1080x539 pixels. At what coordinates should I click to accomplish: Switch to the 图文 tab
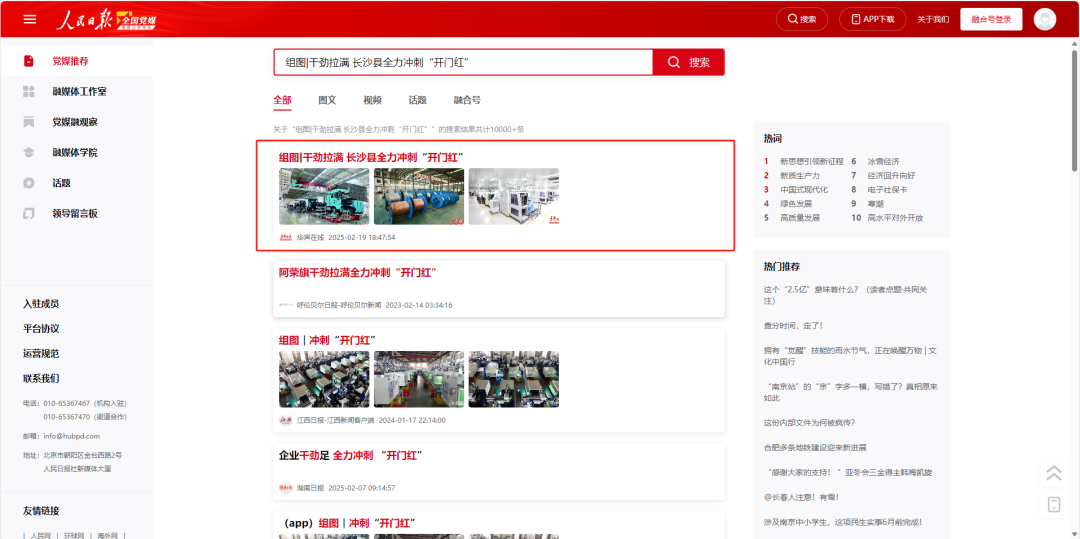[327, 100]
